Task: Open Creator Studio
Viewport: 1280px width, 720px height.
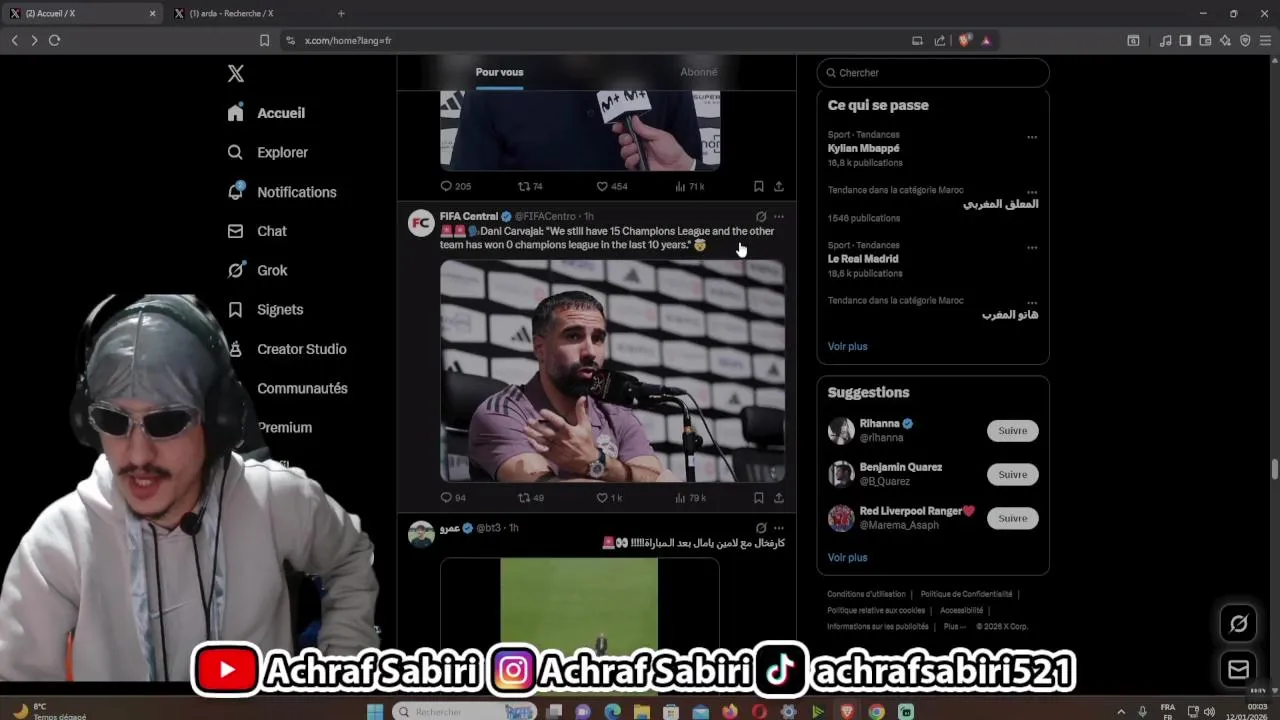Action: 287,349
